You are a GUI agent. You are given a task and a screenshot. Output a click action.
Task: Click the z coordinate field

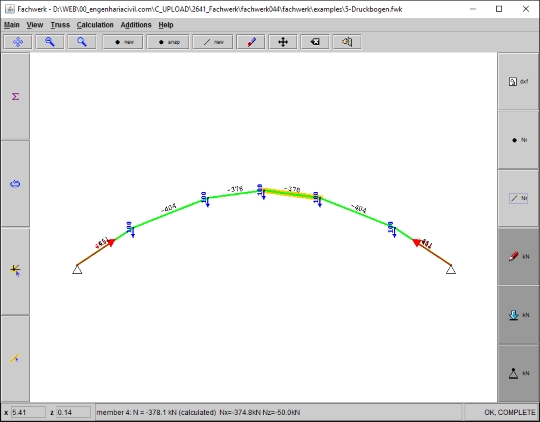tap(73, 412)
